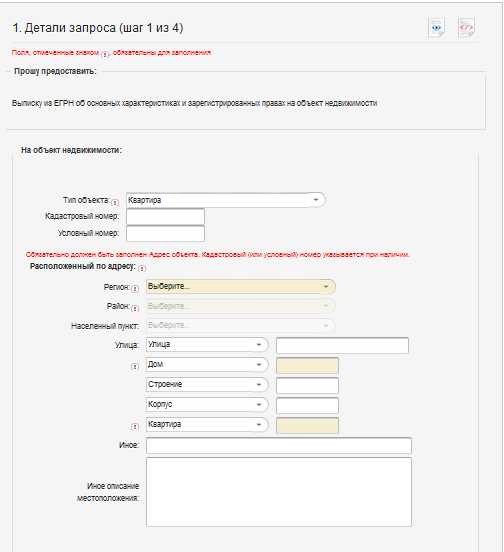Screen dimensions: 504x552
Task: Click the marker icon left of Дом dropdown
Action: tap(135, 366)
